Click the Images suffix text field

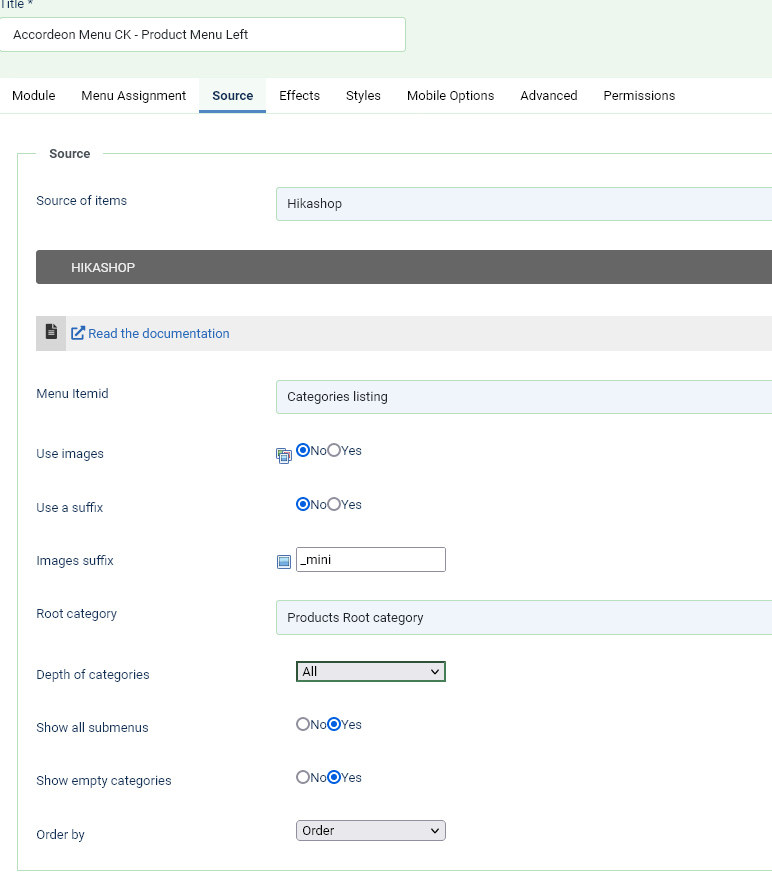click(x=370, y=560)
